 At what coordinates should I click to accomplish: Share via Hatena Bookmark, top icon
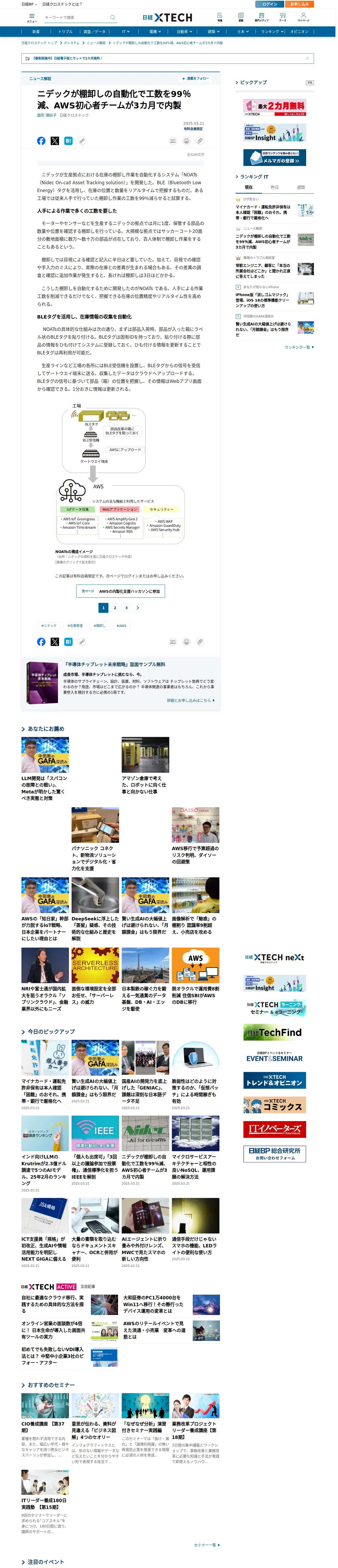(68, 141)
